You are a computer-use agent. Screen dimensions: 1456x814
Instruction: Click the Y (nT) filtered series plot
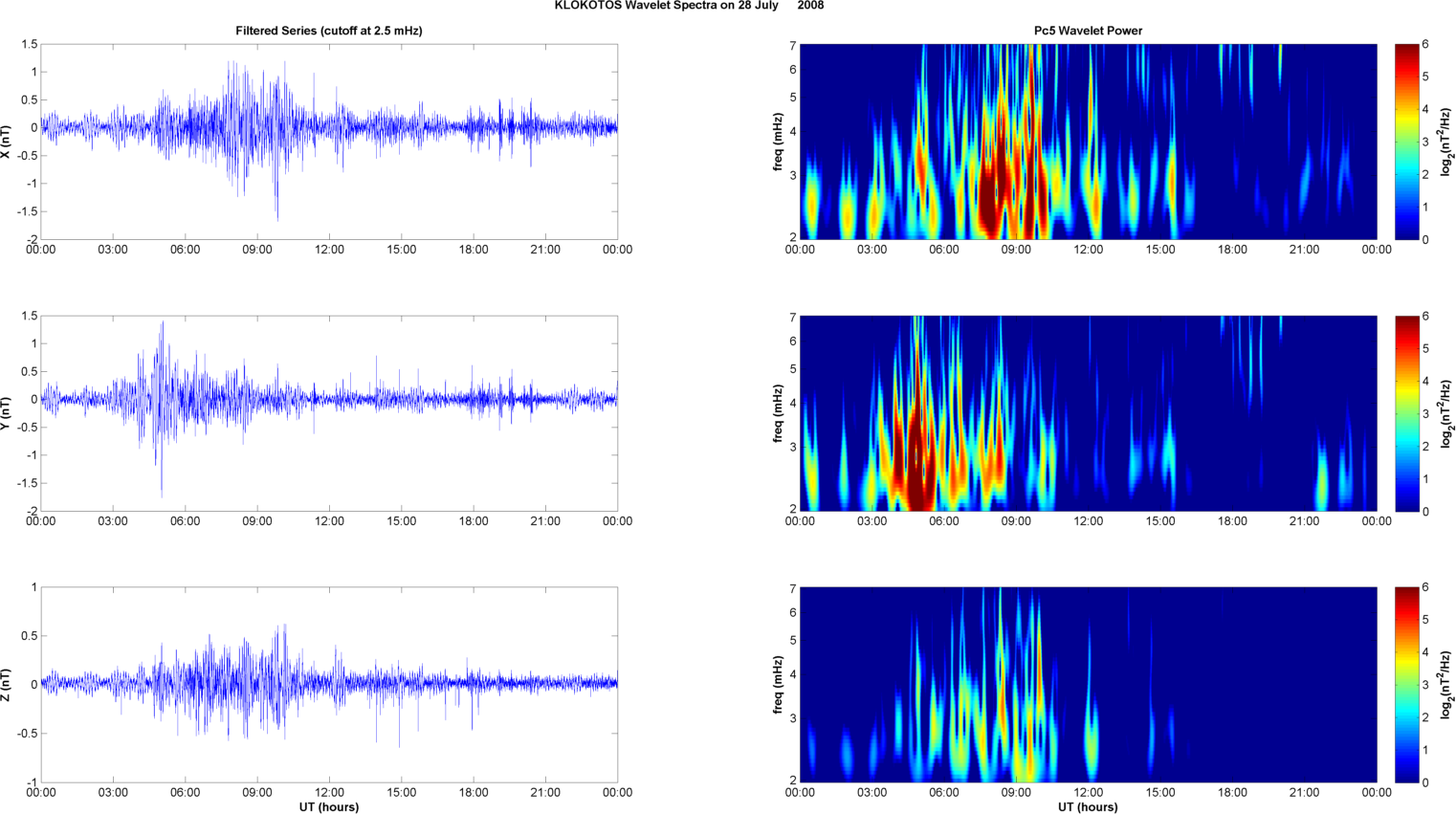(x=329, y=413)
